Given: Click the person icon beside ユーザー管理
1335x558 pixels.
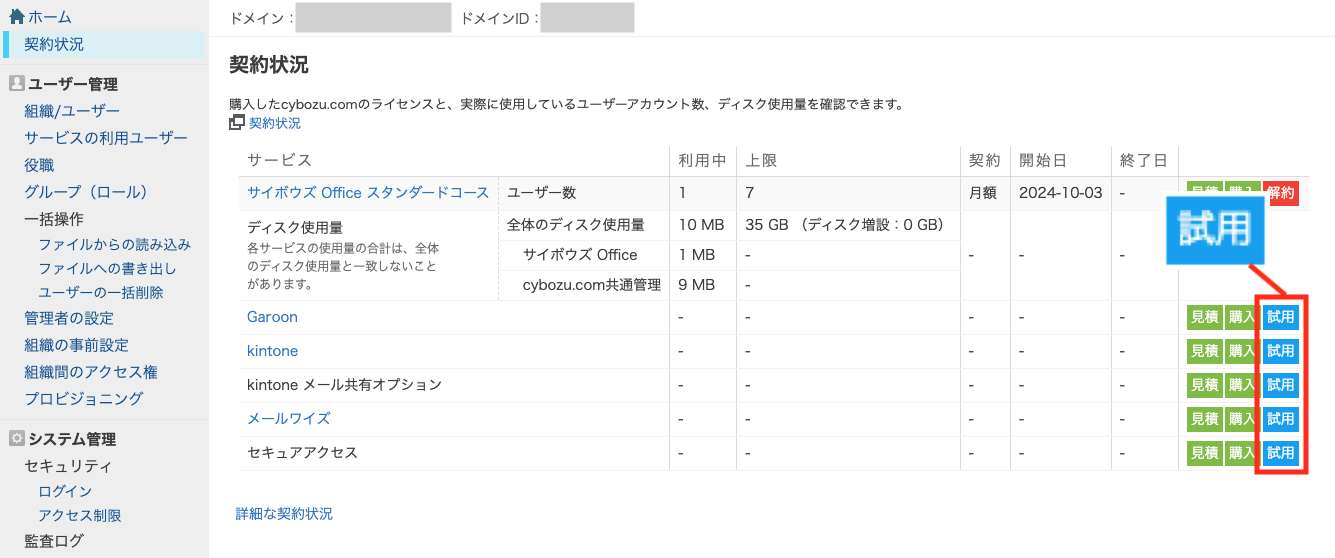Looking at the screenshot, I should pyautogui.click(x=16, y=84).
